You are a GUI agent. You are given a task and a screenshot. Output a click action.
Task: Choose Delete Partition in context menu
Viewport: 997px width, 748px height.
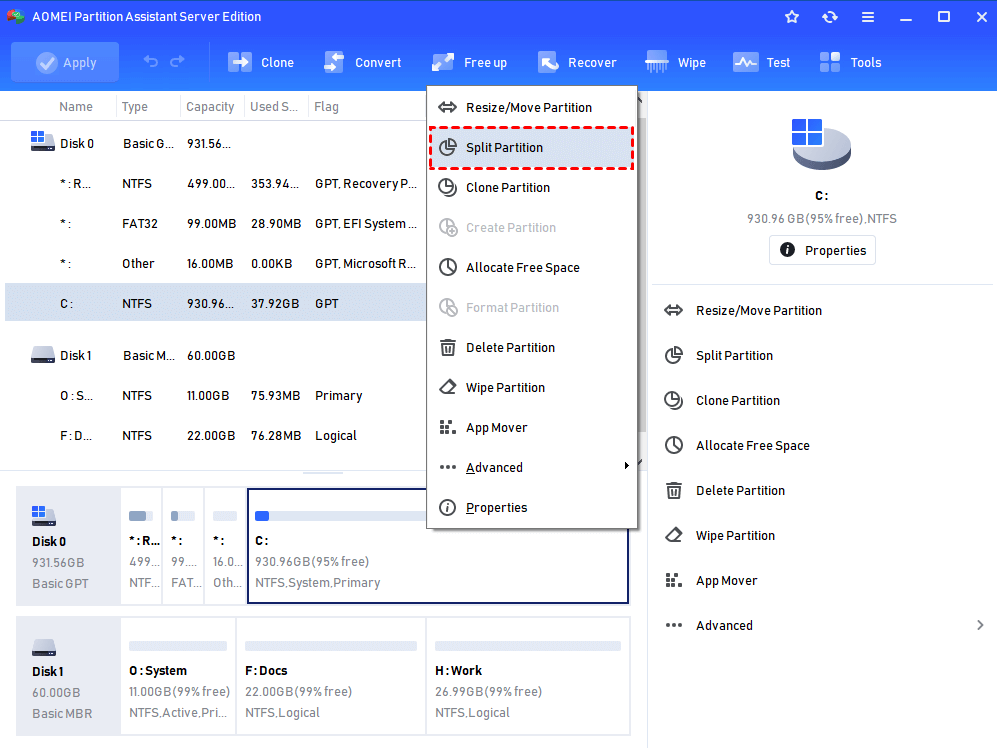pos(532,347)
